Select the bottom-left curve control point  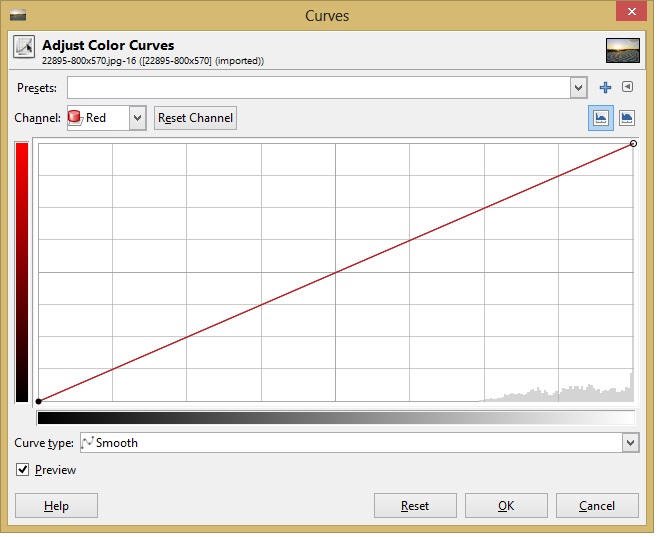coord(39,401)
